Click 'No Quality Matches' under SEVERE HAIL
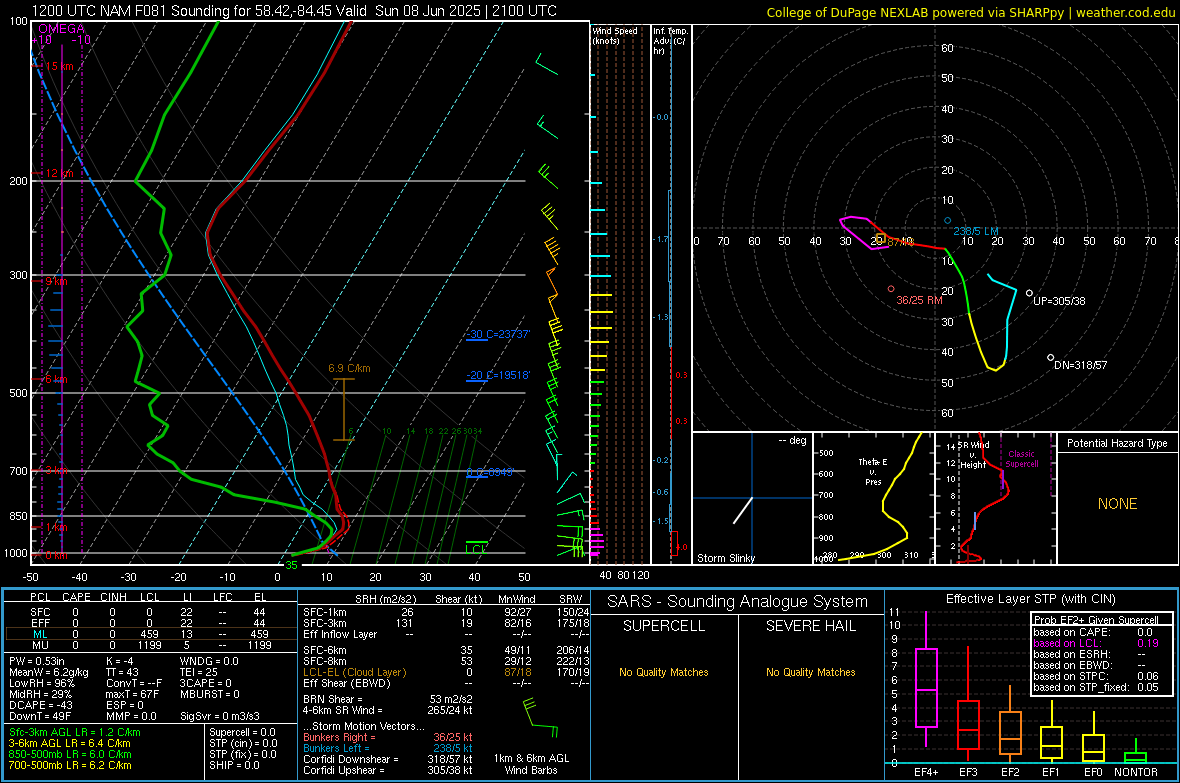Screen dimensions: 1180x783 tap(810, 672)
